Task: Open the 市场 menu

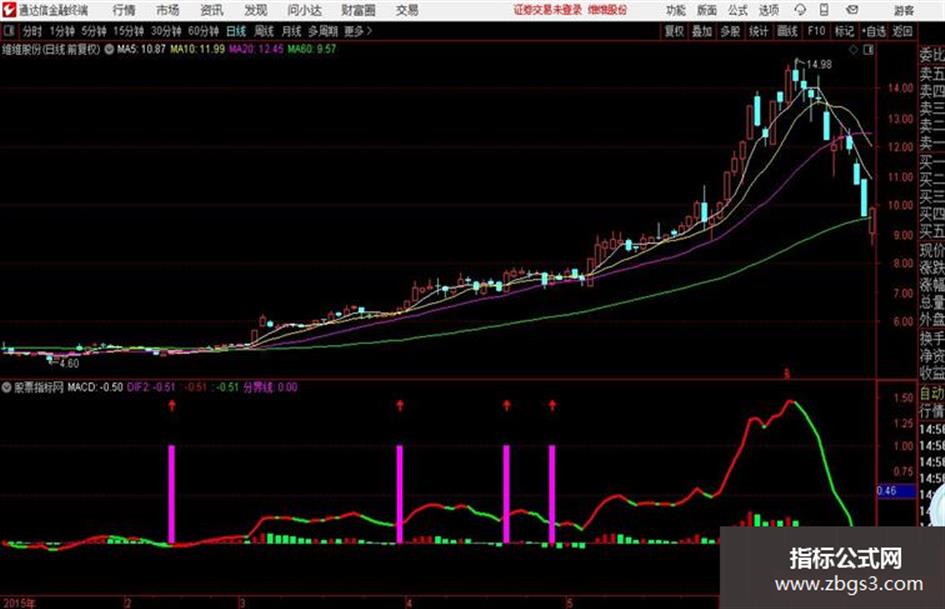Action: (168, 10)
